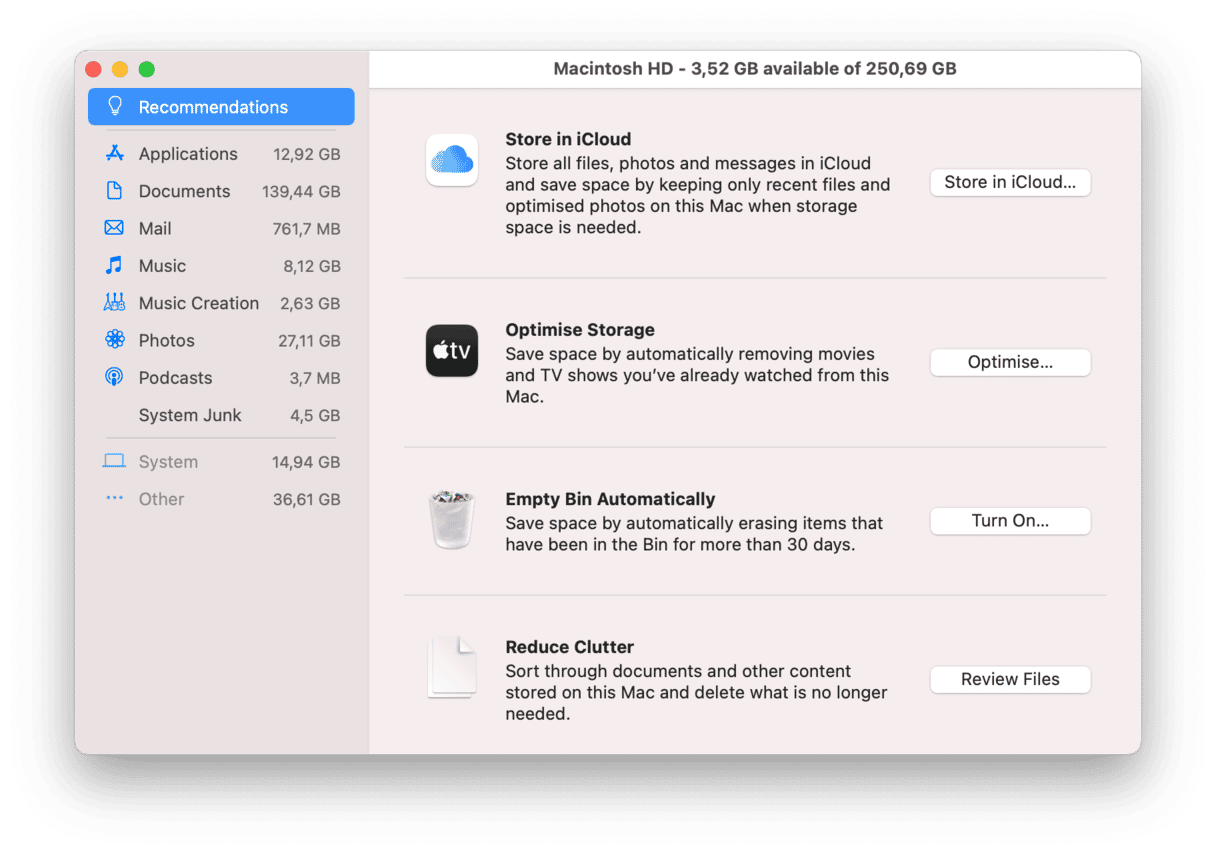Click the Mail envelope icon
This screenshot has width=1216, height=853.
114,227
